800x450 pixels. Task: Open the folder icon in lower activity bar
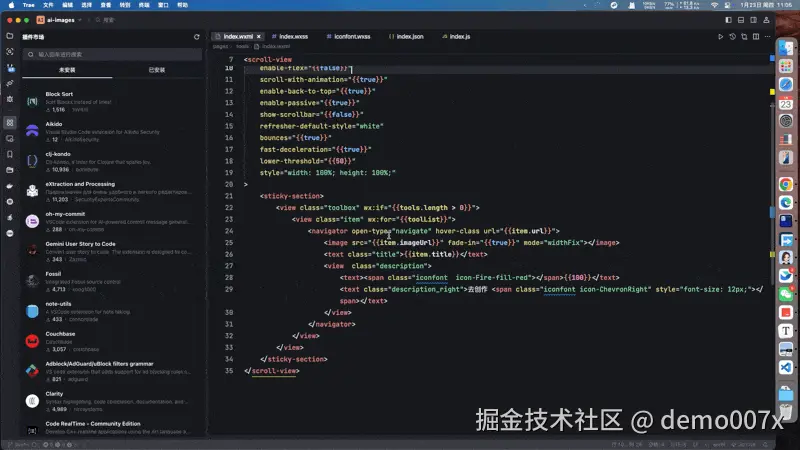click(10, 170)
